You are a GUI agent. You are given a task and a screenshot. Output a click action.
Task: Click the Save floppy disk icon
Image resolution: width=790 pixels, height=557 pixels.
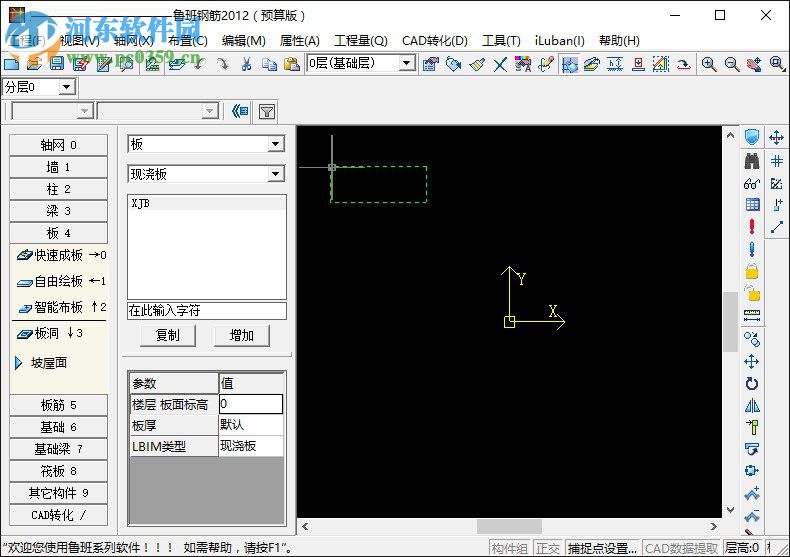click(x=57, y=64)
